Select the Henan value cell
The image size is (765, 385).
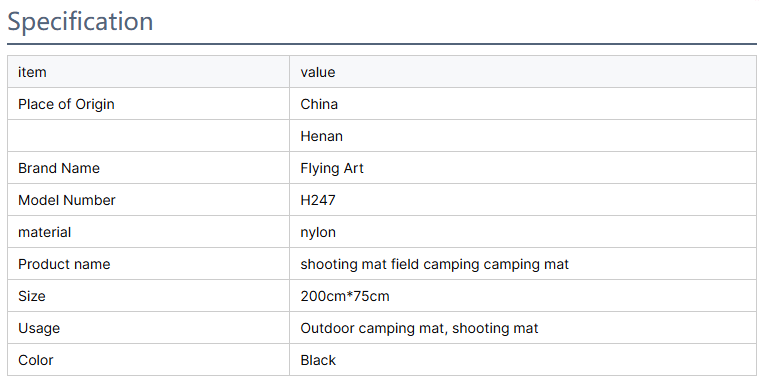523,136
